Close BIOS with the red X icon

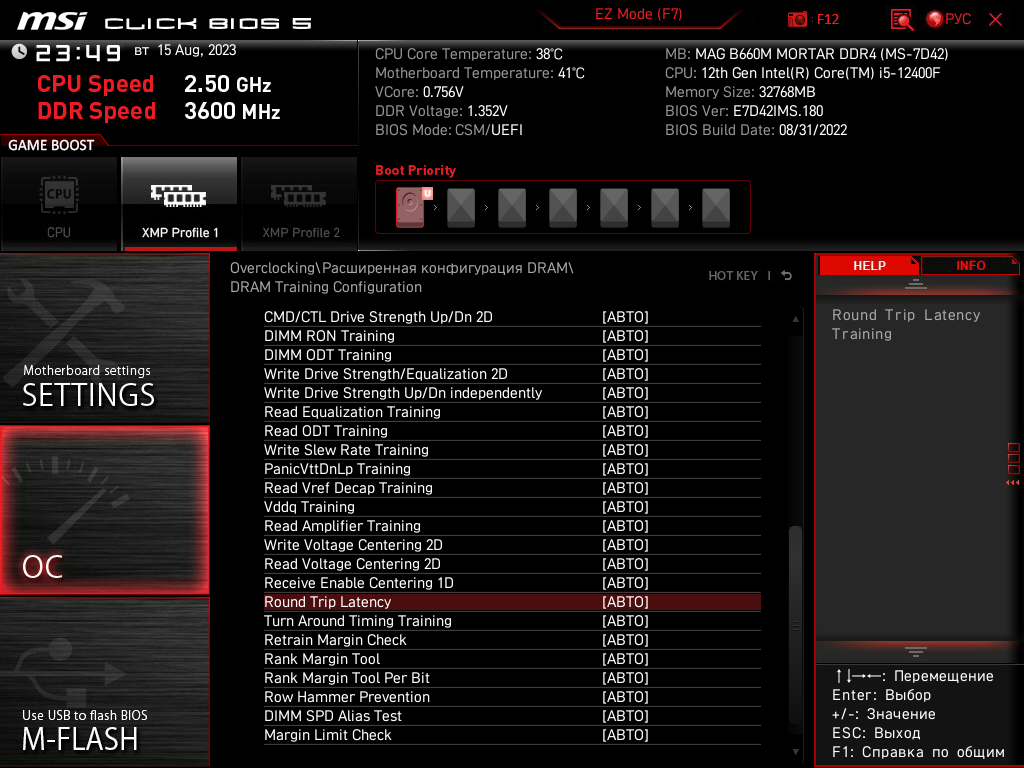click(x=995, y=20)
